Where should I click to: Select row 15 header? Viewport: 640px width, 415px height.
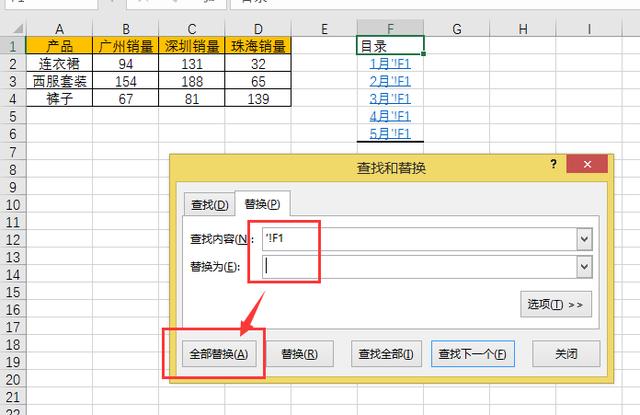point(13,292)
